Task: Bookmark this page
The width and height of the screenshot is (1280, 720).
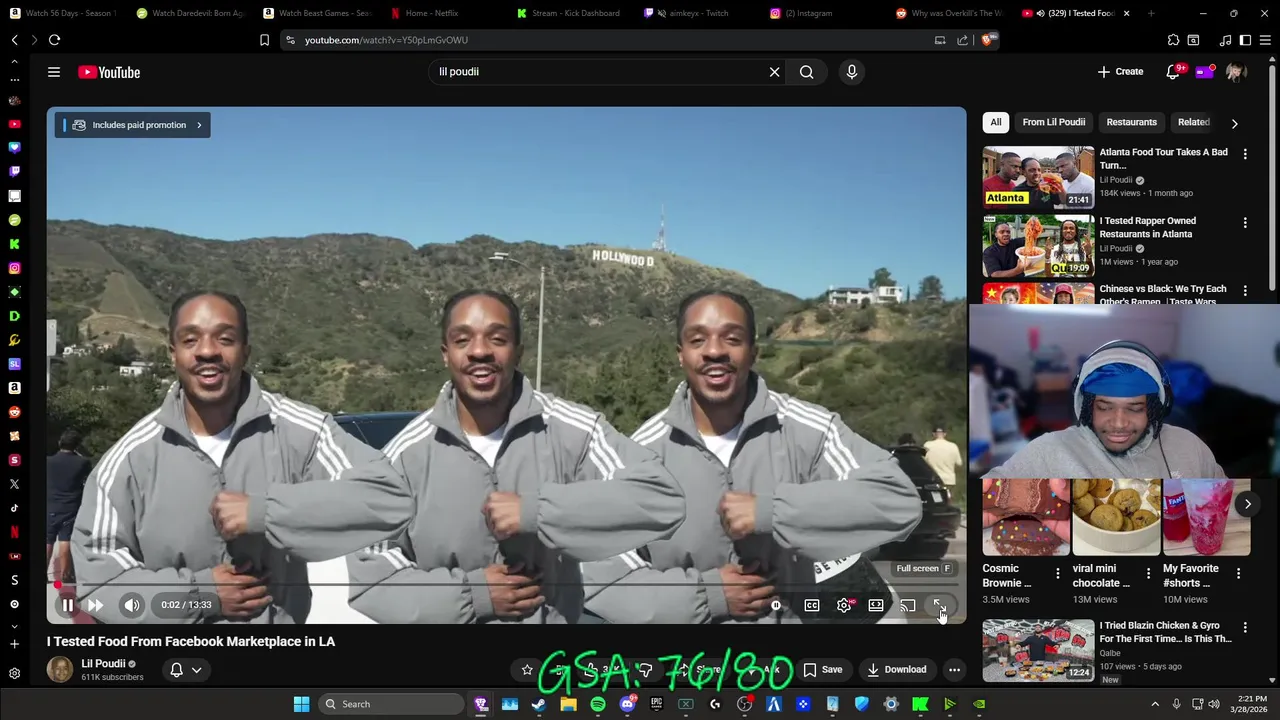Action: tap(264, 40)
